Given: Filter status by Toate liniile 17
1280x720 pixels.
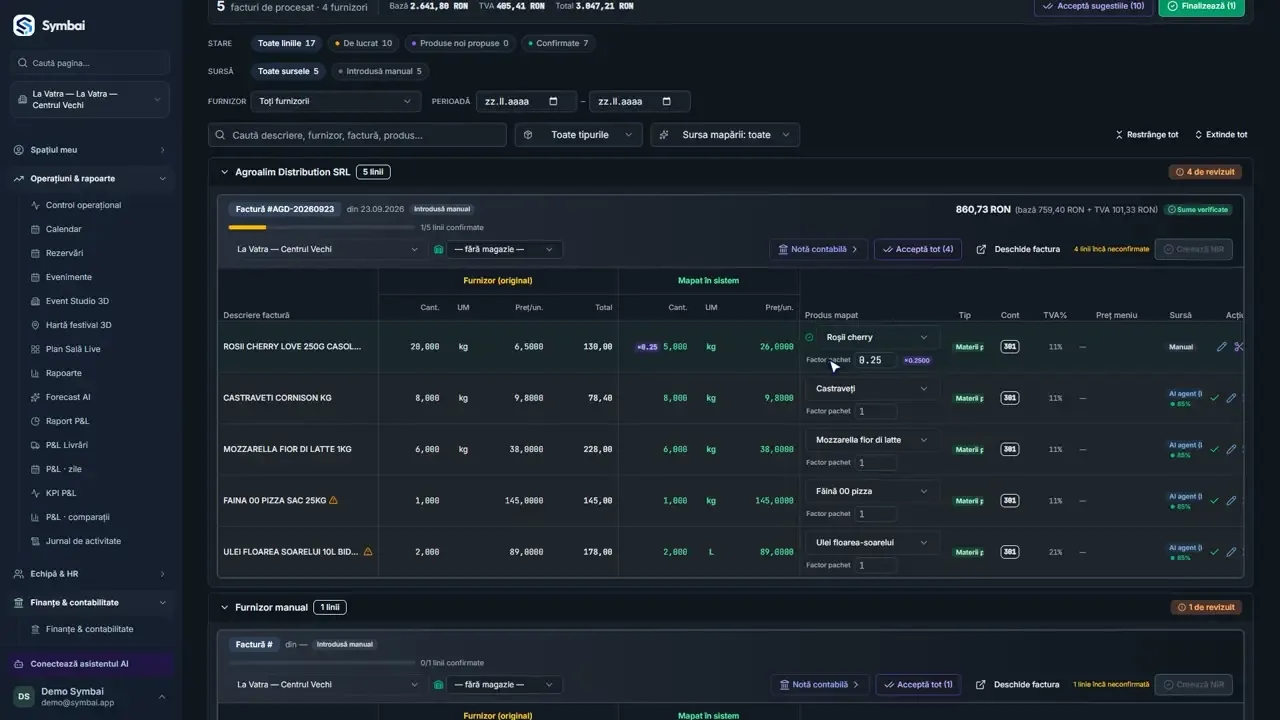Looking at the screenshot, I should (286, 43).
